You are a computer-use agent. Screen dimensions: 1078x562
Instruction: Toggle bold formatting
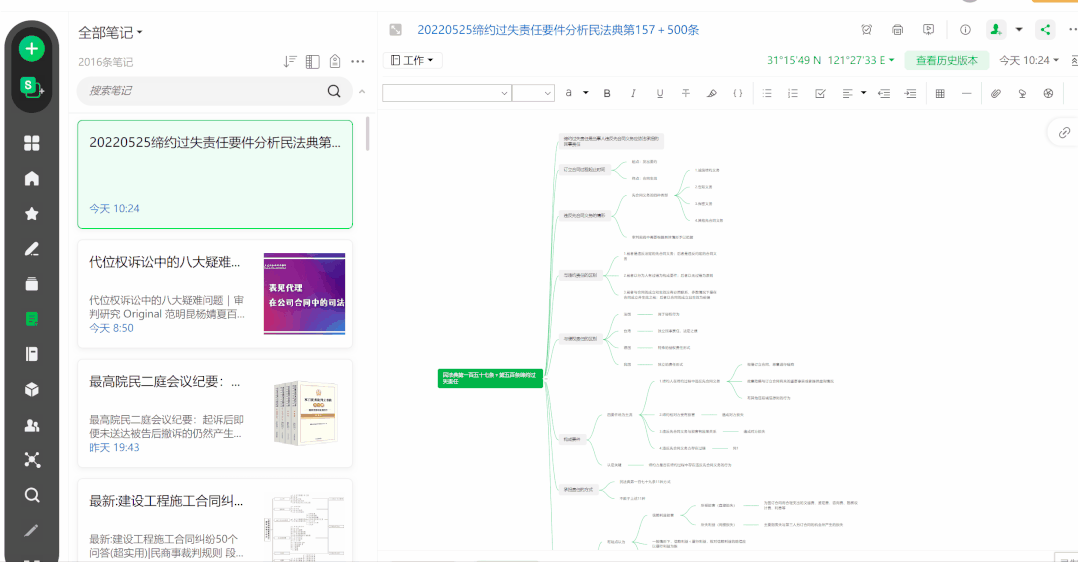(606, 93)
